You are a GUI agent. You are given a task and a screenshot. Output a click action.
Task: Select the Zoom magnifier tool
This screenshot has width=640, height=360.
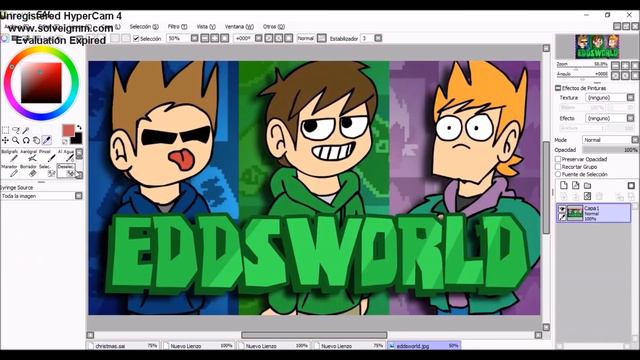pos(16,141)
